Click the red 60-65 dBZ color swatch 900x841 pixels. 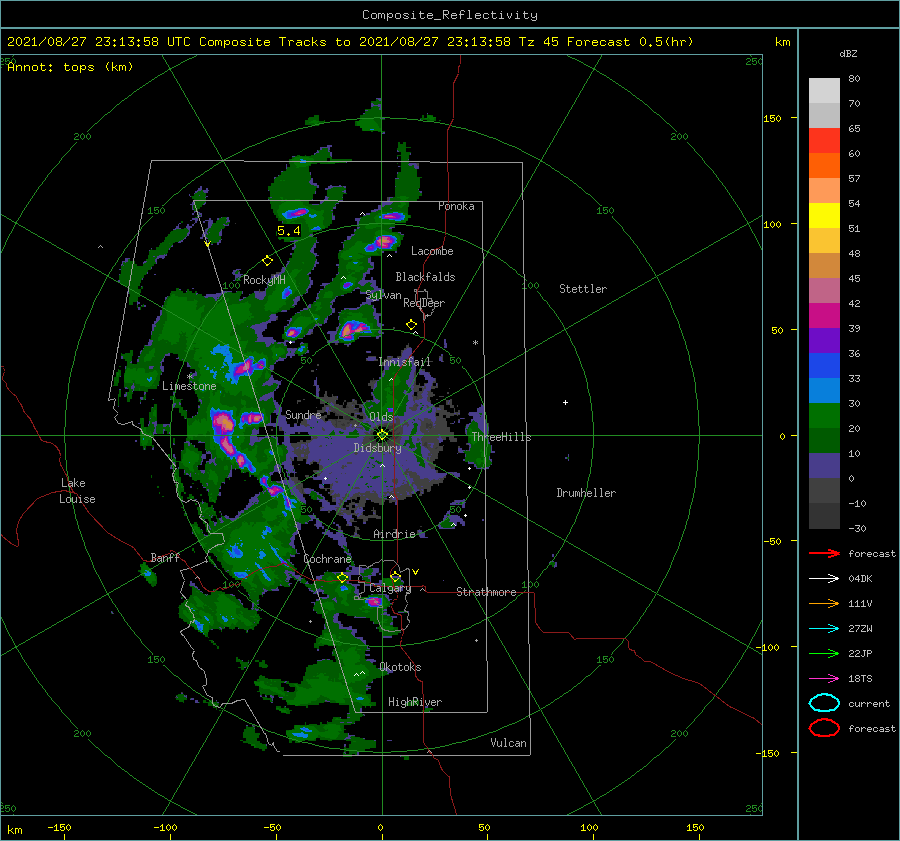pyautogui.click(x=824, y=141)
